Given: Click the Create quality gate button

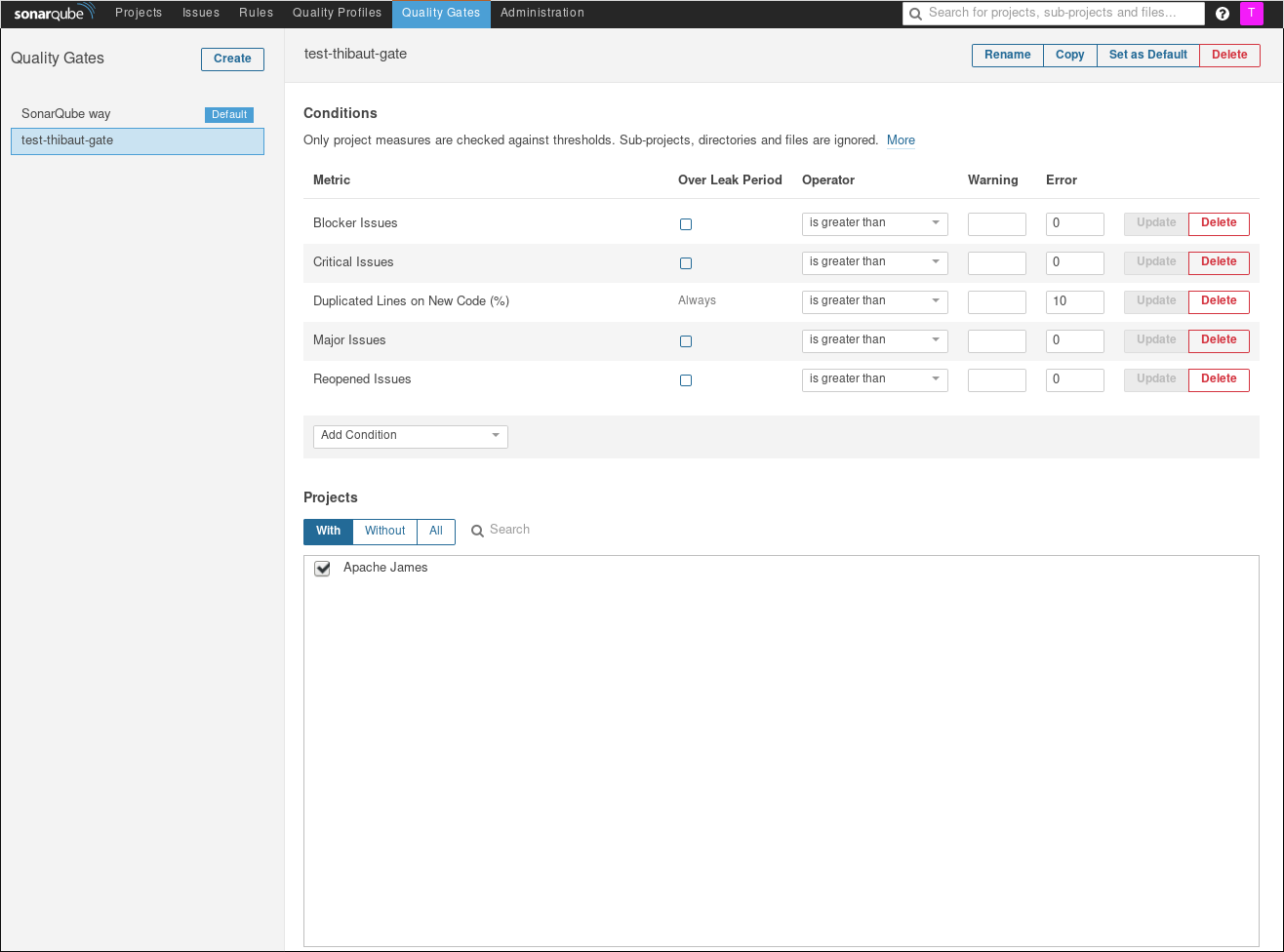Looking at the screenshot, I should (232, 59).
